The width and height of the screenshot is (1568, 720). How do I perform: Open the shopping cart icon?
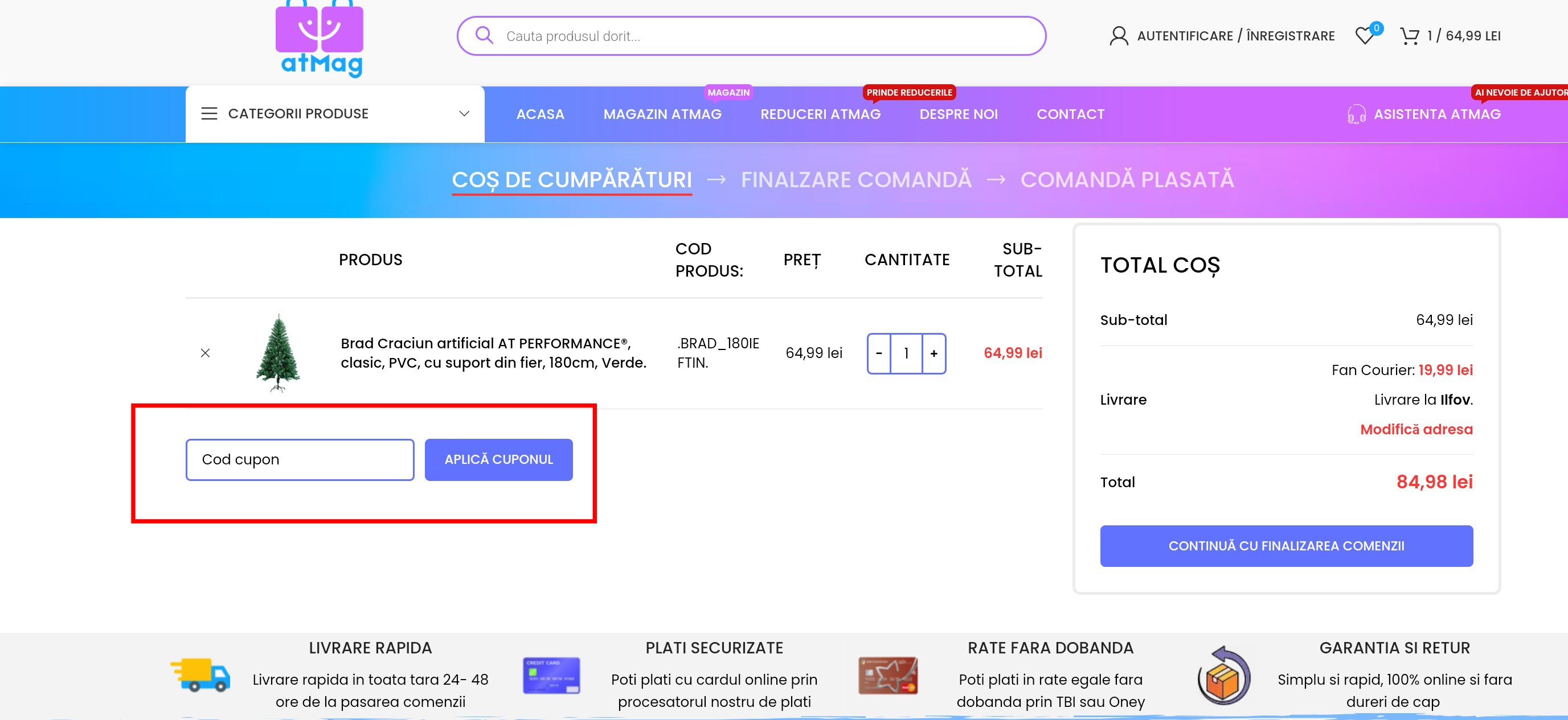tap(1409, 36)
